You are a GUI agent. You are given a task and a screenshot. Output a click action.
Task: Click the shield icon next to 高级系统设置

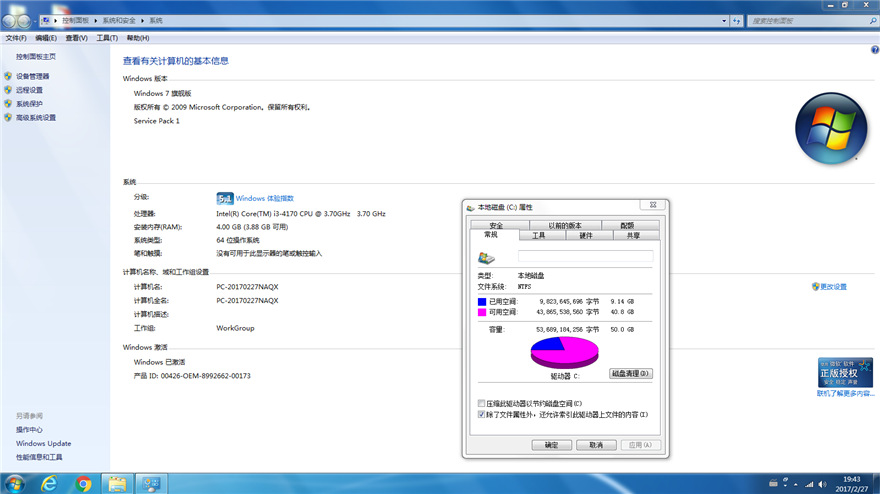point(8,117)
